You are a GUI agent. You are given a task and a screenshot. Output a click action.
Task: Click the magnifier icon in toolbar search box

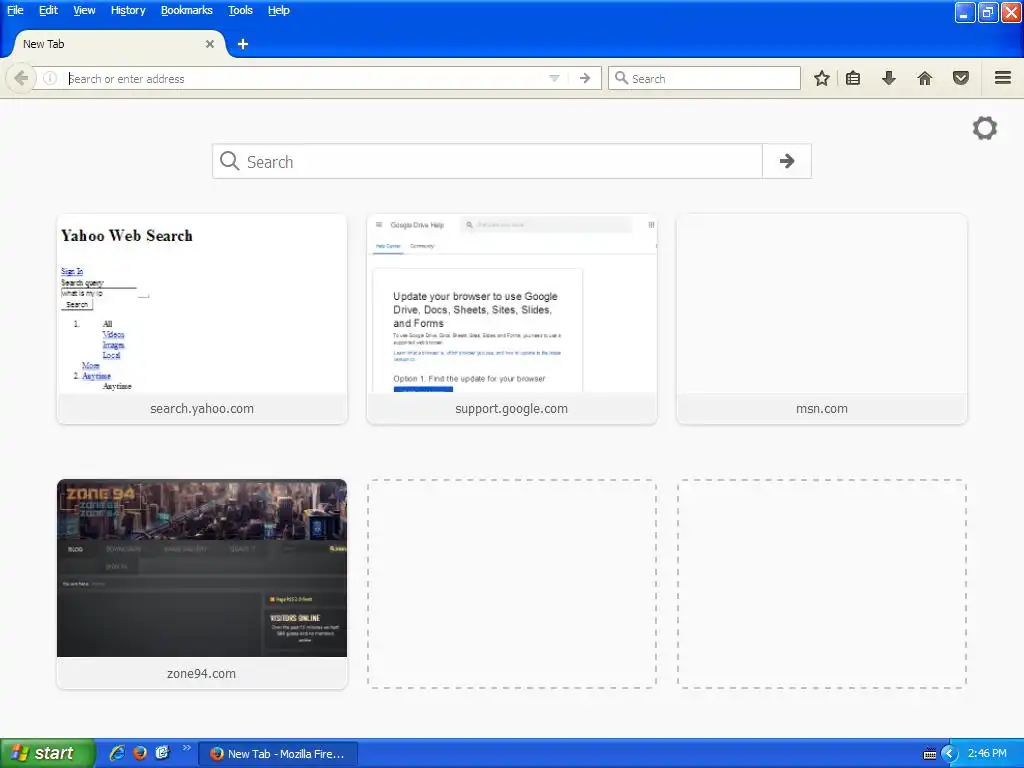pos(621,78)
